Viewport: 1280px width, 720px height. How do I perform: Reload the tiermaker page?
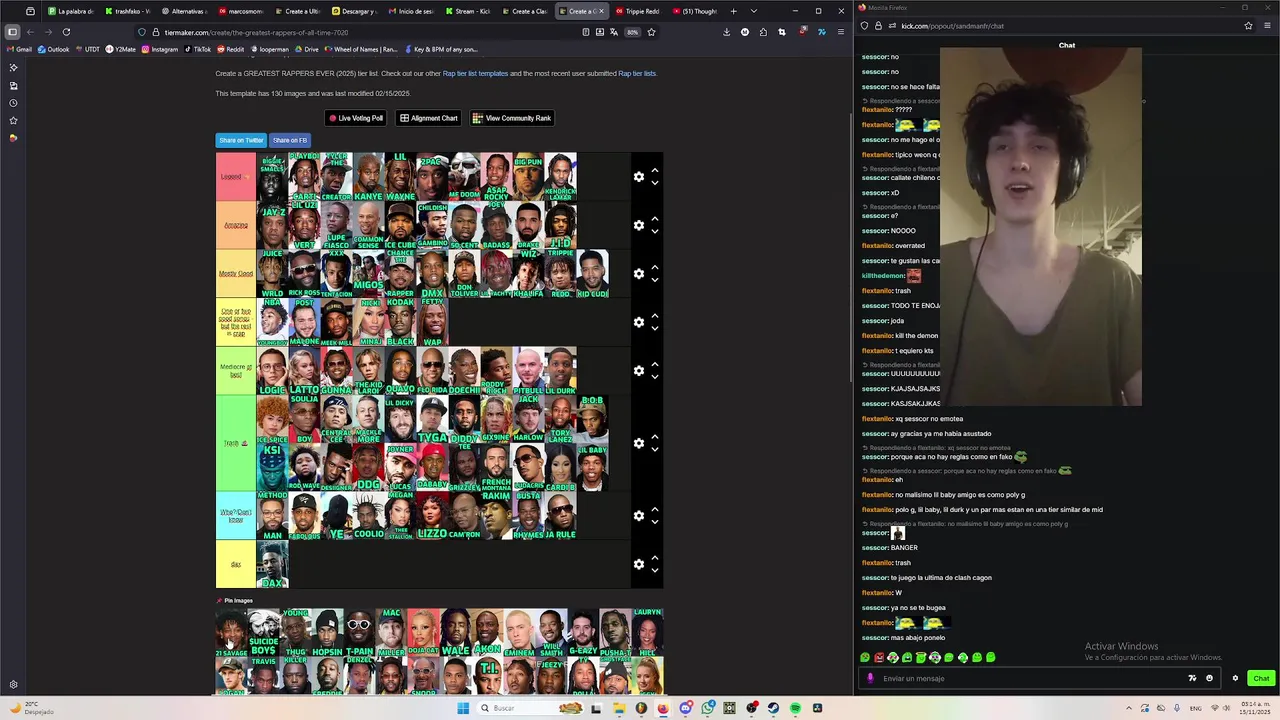pos(65,32)
